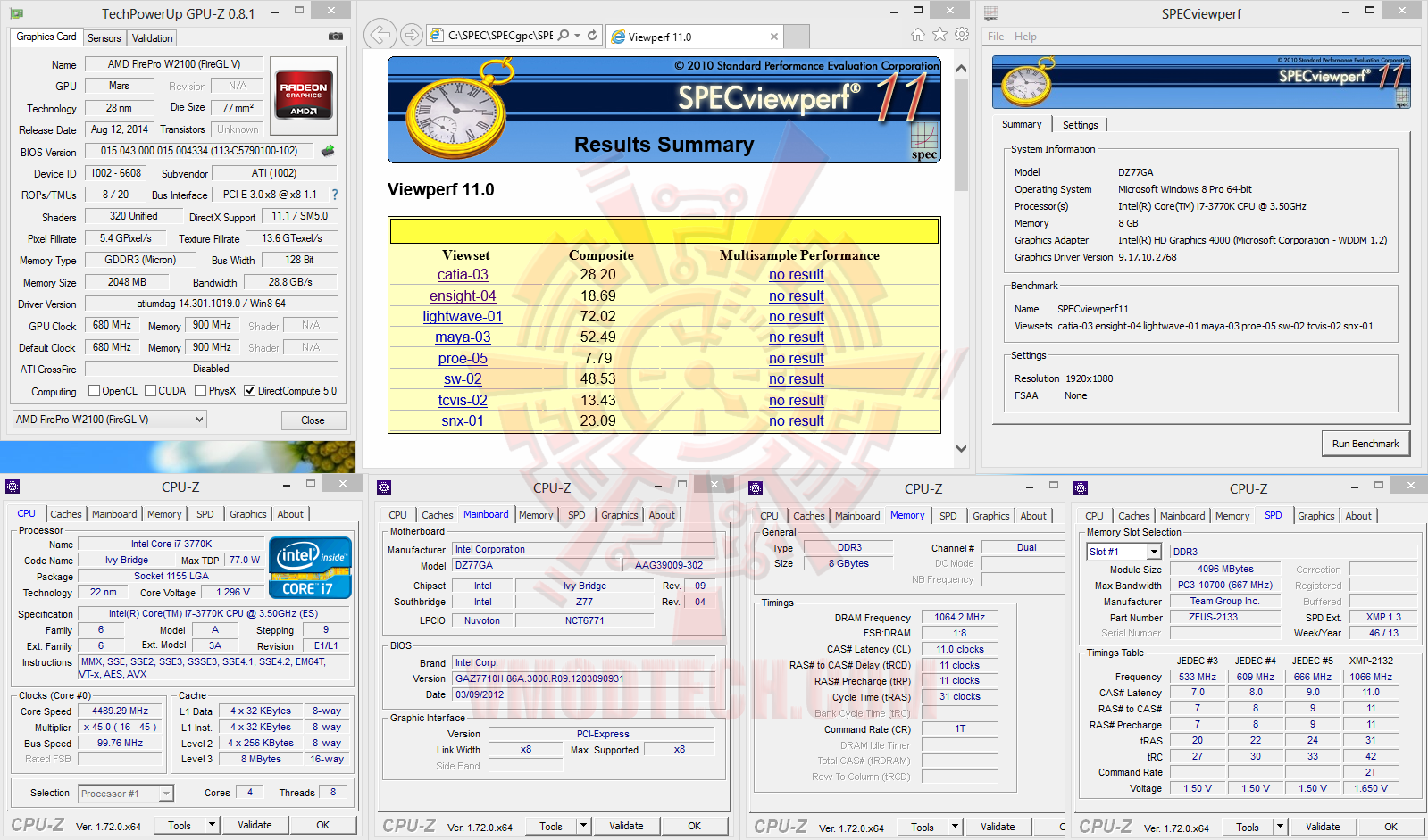
Task: Open the snx-01 viewset link
Action: coord(463,421)
